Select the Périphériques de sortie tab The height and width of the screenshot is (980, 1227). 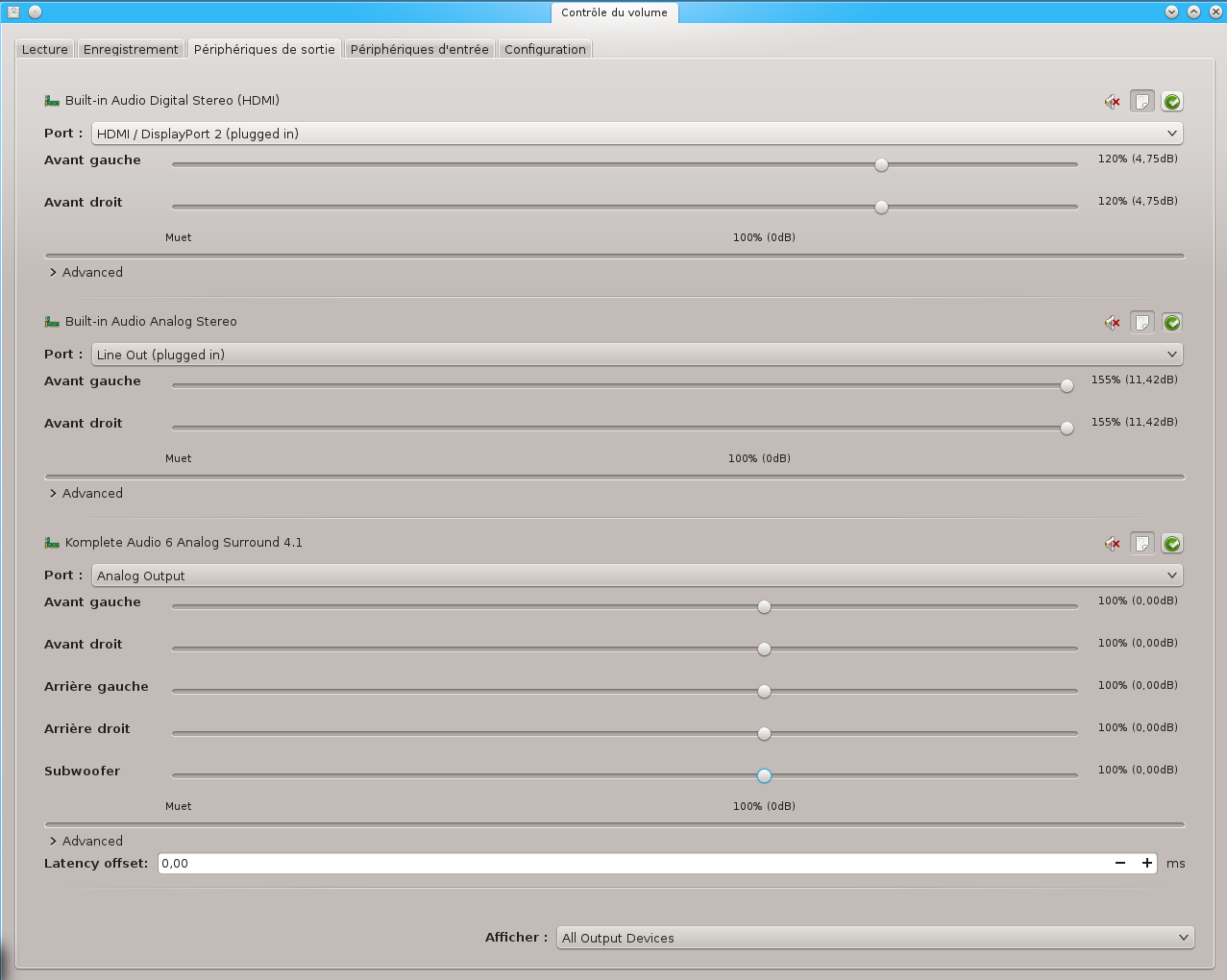pos(264,49)
